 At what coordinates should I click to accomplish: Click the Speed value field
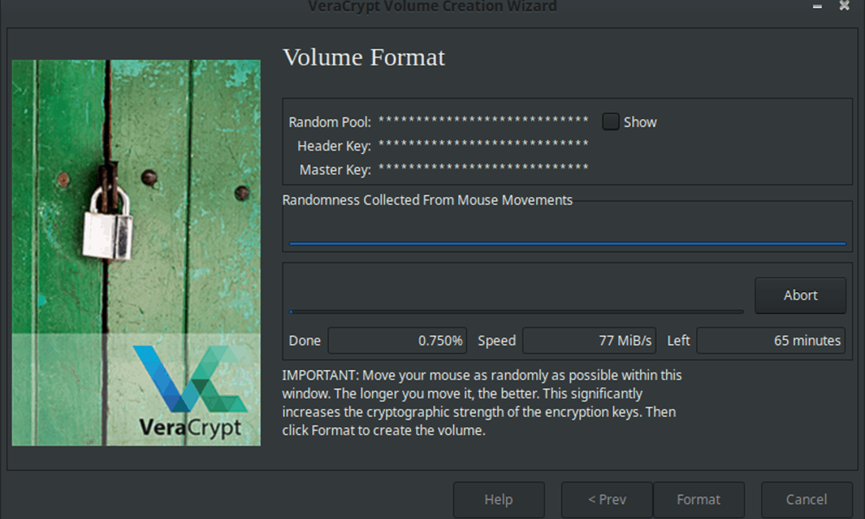[589, 340]
